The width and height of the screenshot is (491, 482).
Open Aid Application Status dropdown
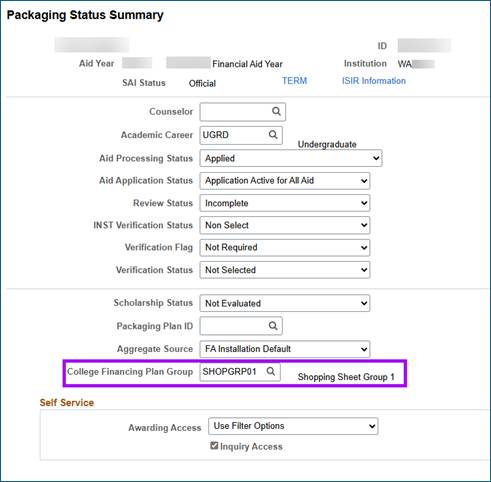click(285, 181)
